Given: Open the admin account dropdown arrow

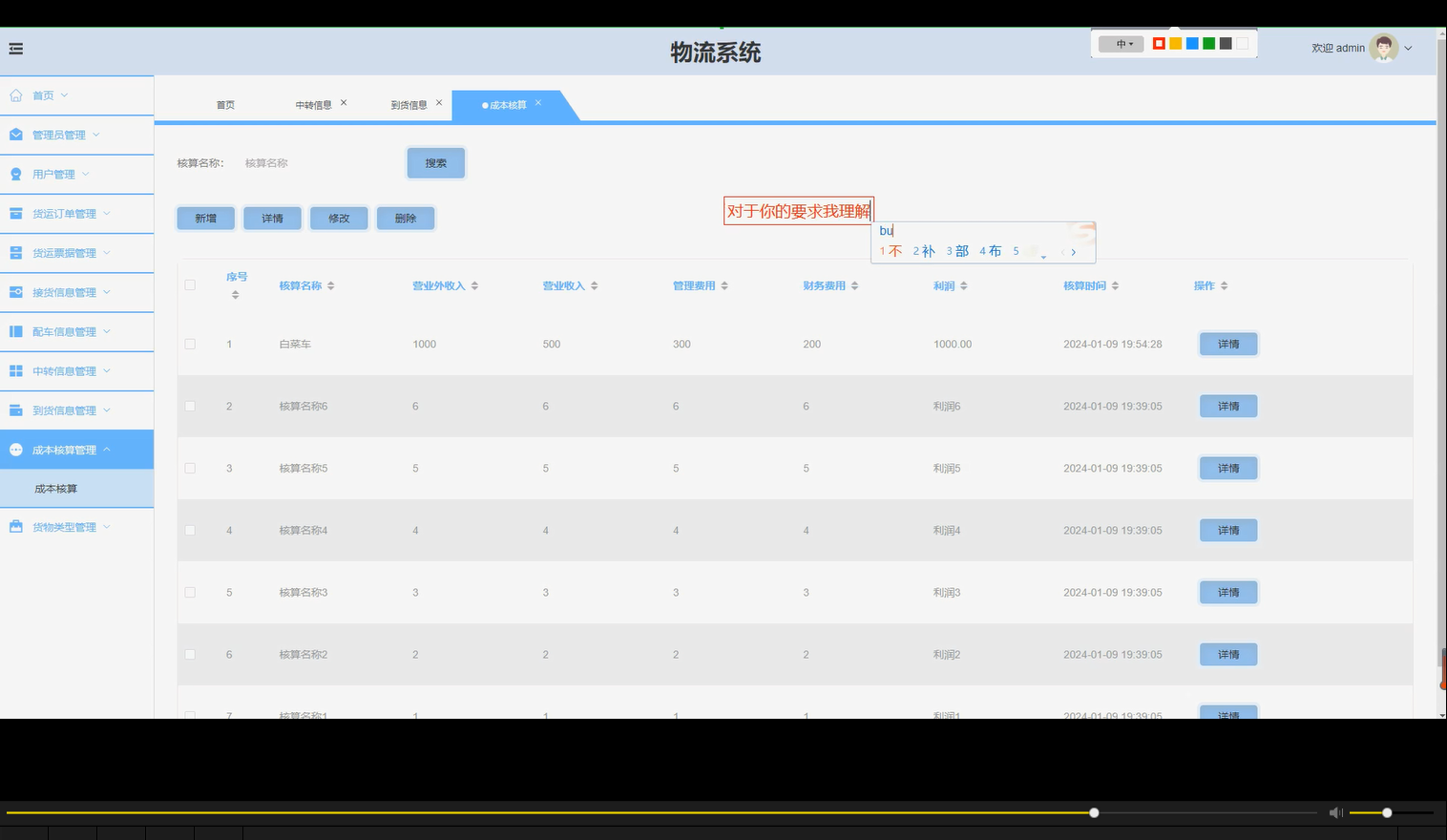Looking at the screenshot, I should 1407,48.
